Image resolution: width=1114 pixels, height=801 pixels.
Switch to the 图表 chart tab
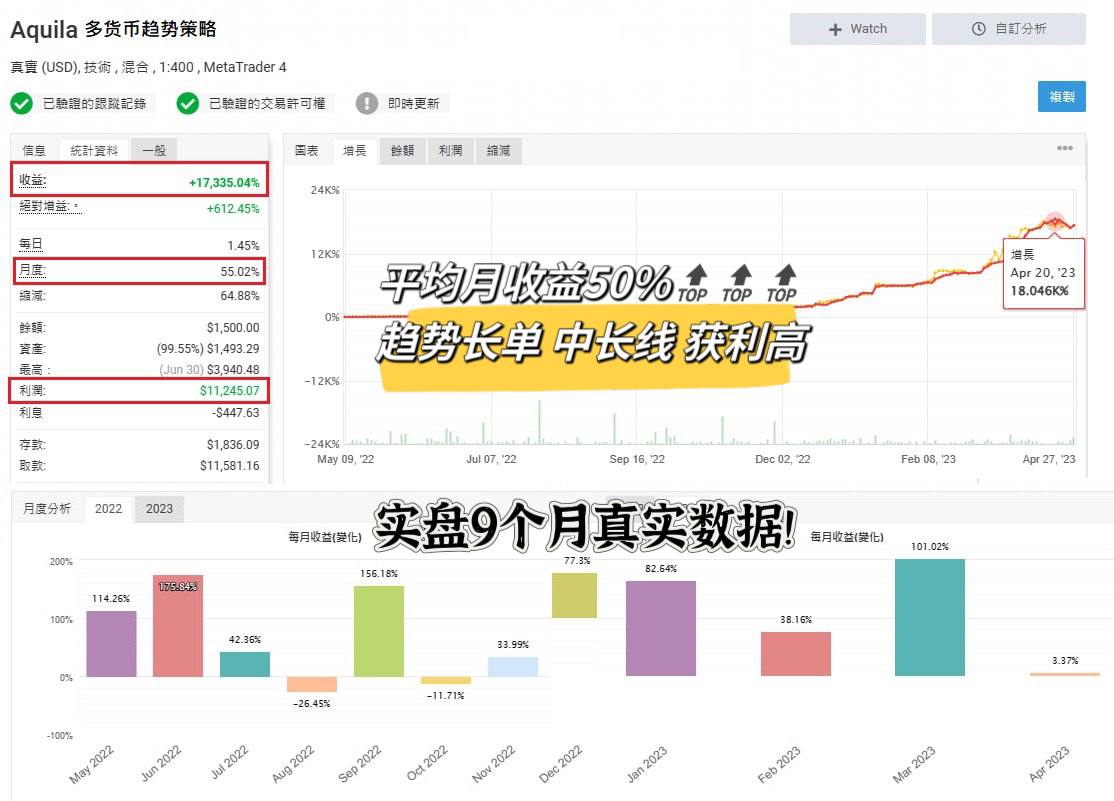pos(306,151)
